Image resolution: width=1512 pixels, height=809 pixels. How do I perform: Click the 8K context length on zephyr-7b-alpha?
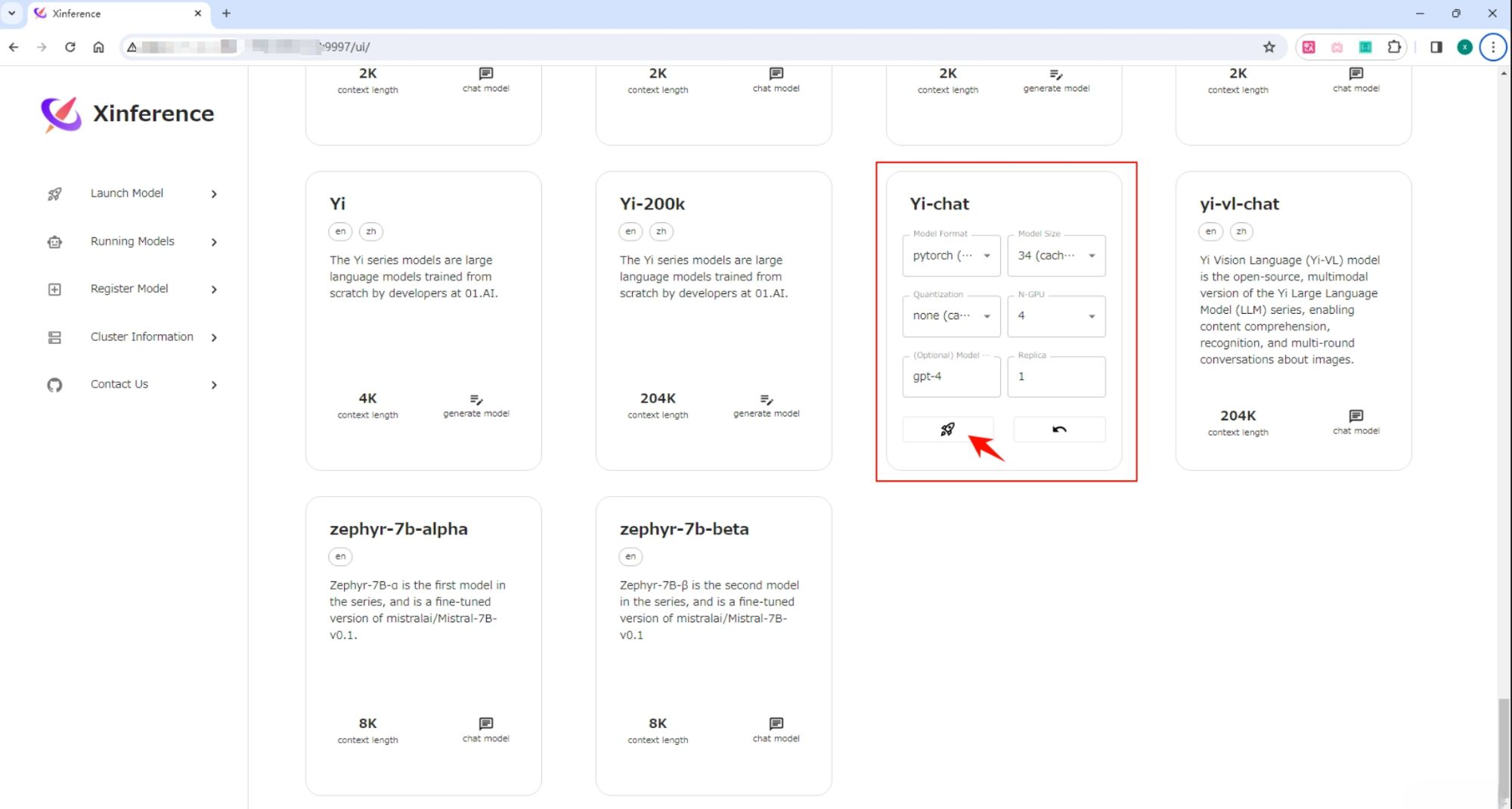(367, 724)
